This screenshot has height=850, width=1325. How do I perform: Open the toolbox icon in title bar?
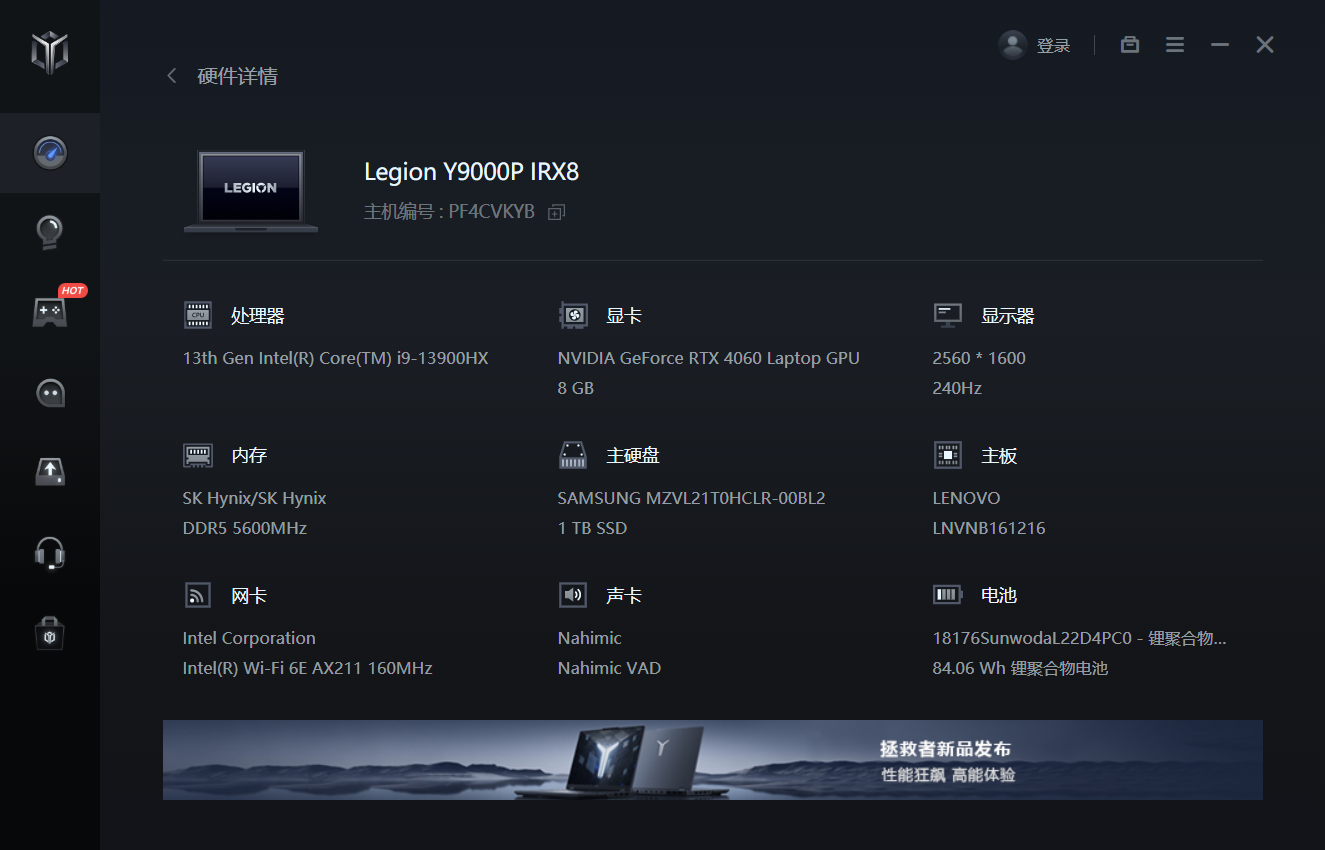tap(1130, 45)
